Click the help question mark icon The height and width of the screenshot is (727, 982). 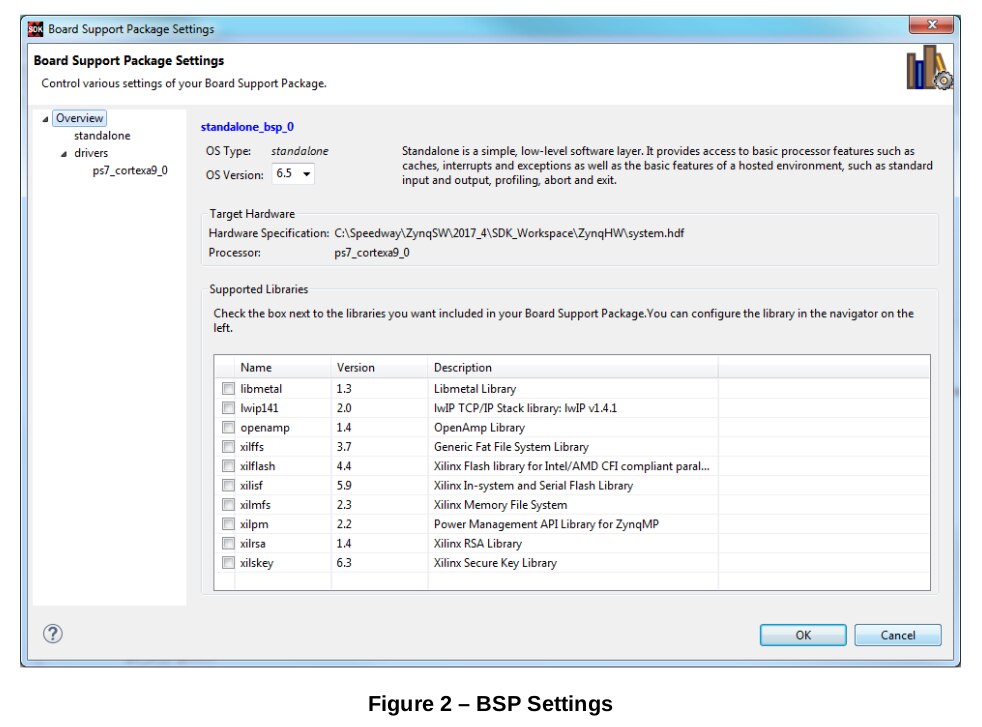53,634
